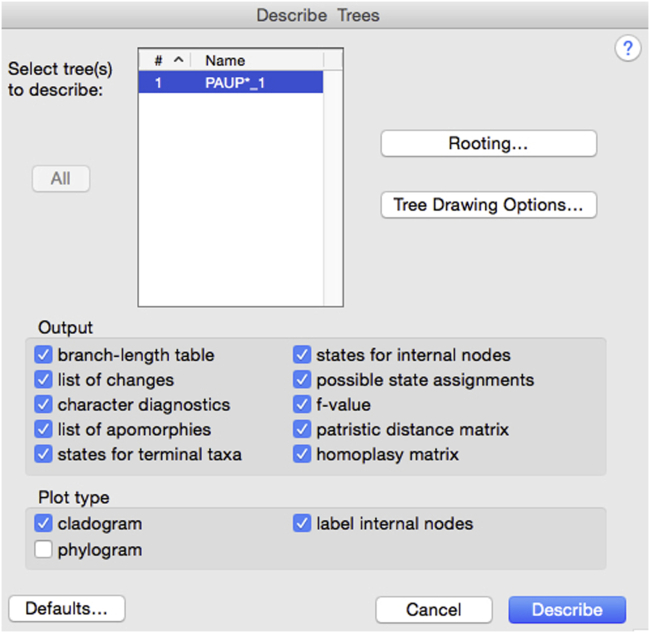Toggle patristic distance matrix output
Image resolution: width=650 pixels, height=633 pixels.
click(x=302, y=430)
